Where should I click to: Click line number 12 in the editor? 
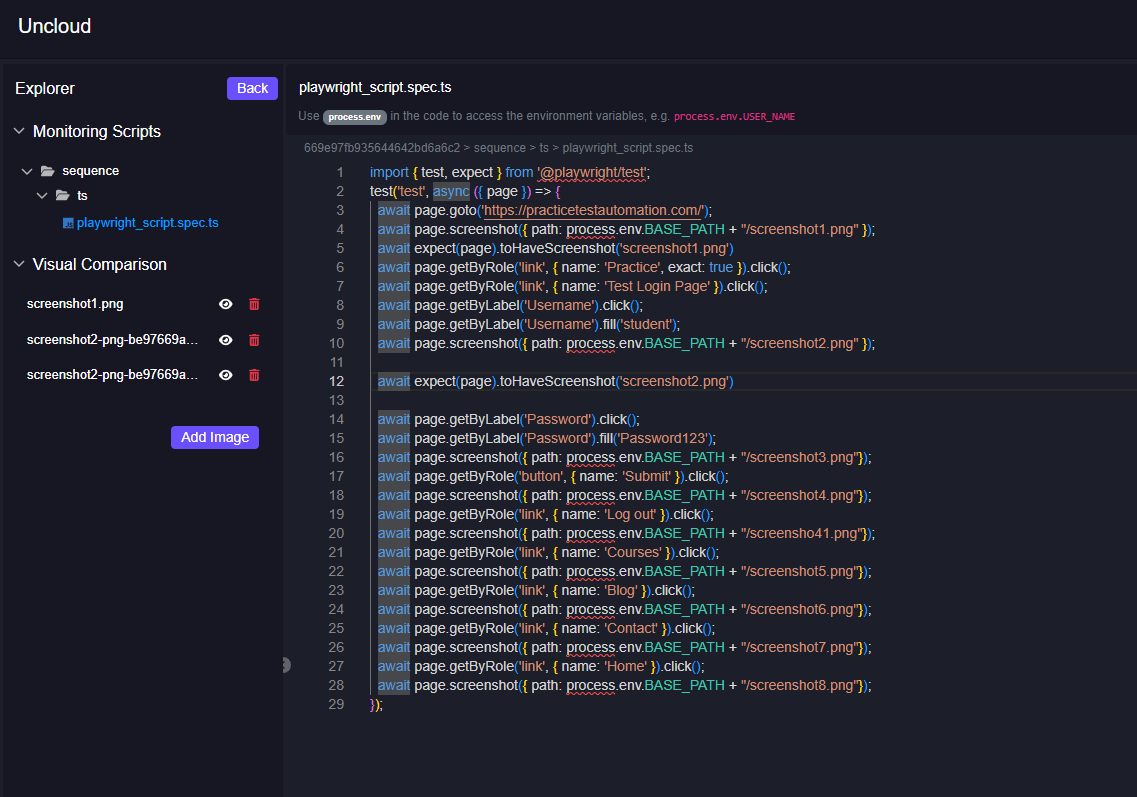336,381
